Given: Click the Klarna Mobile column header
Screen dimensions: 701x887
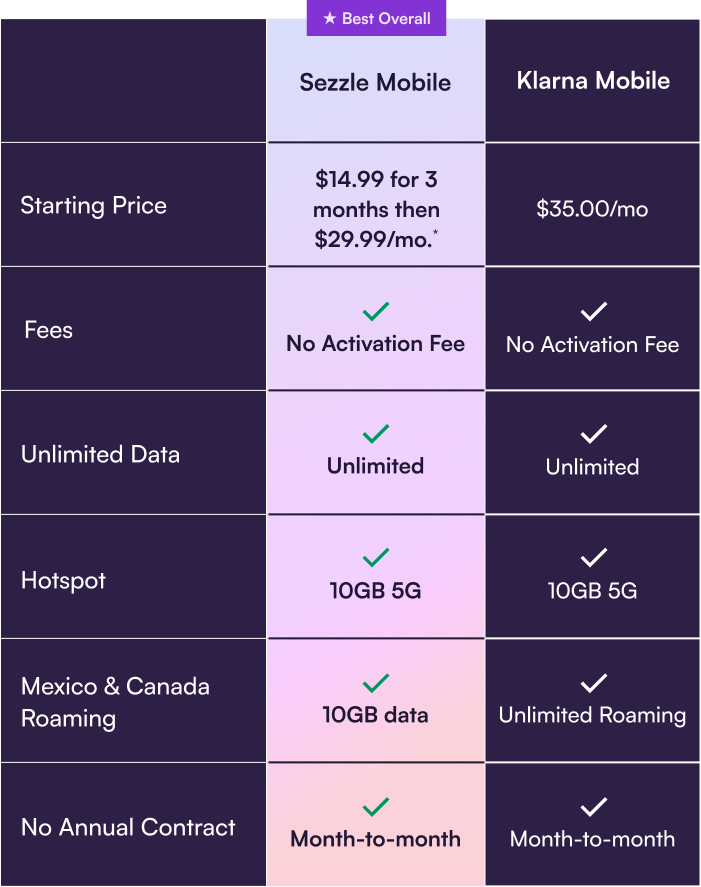Looking at the screenshot, I should (x=593, y=81).
